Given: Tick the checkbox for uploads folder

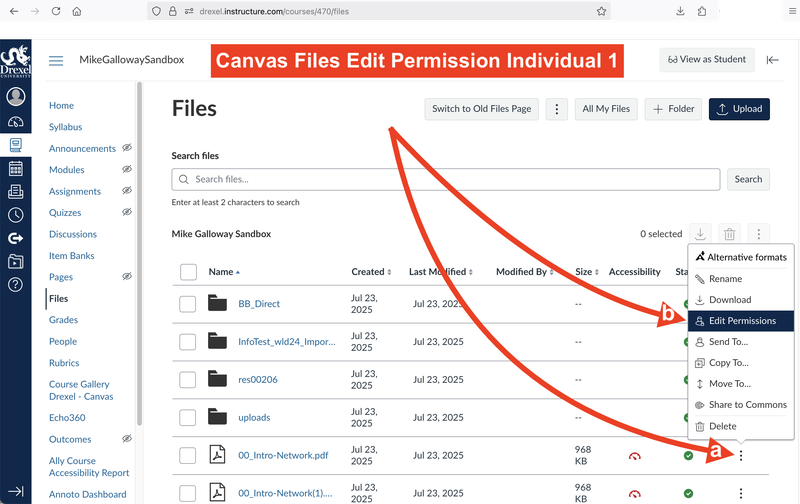Looking at the screenshot, I should (x=188, y=418).
